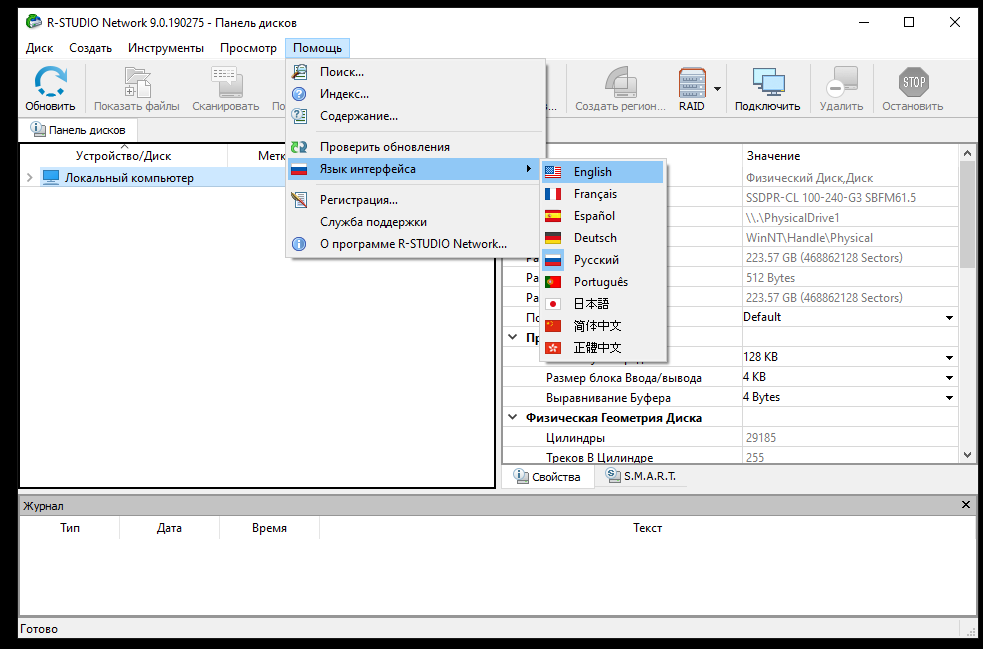Open Язык интерфейса submenu entry
Image resolution: width=983 pixels, height=649 pixels.
pyautogui.click(x=416, y=169)
